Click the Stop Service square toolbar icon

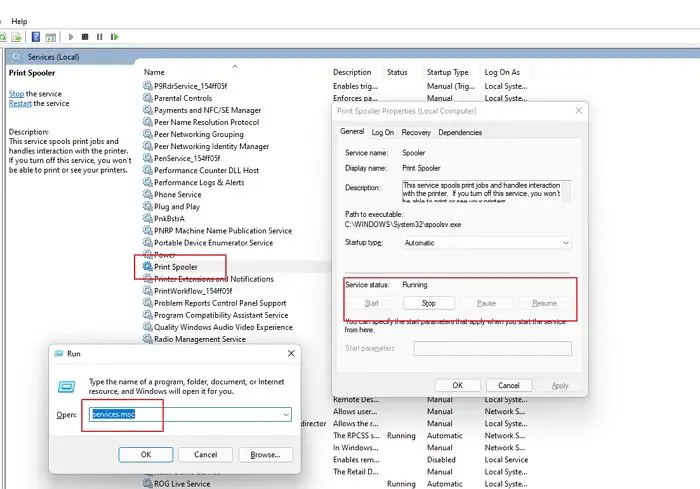85,37
